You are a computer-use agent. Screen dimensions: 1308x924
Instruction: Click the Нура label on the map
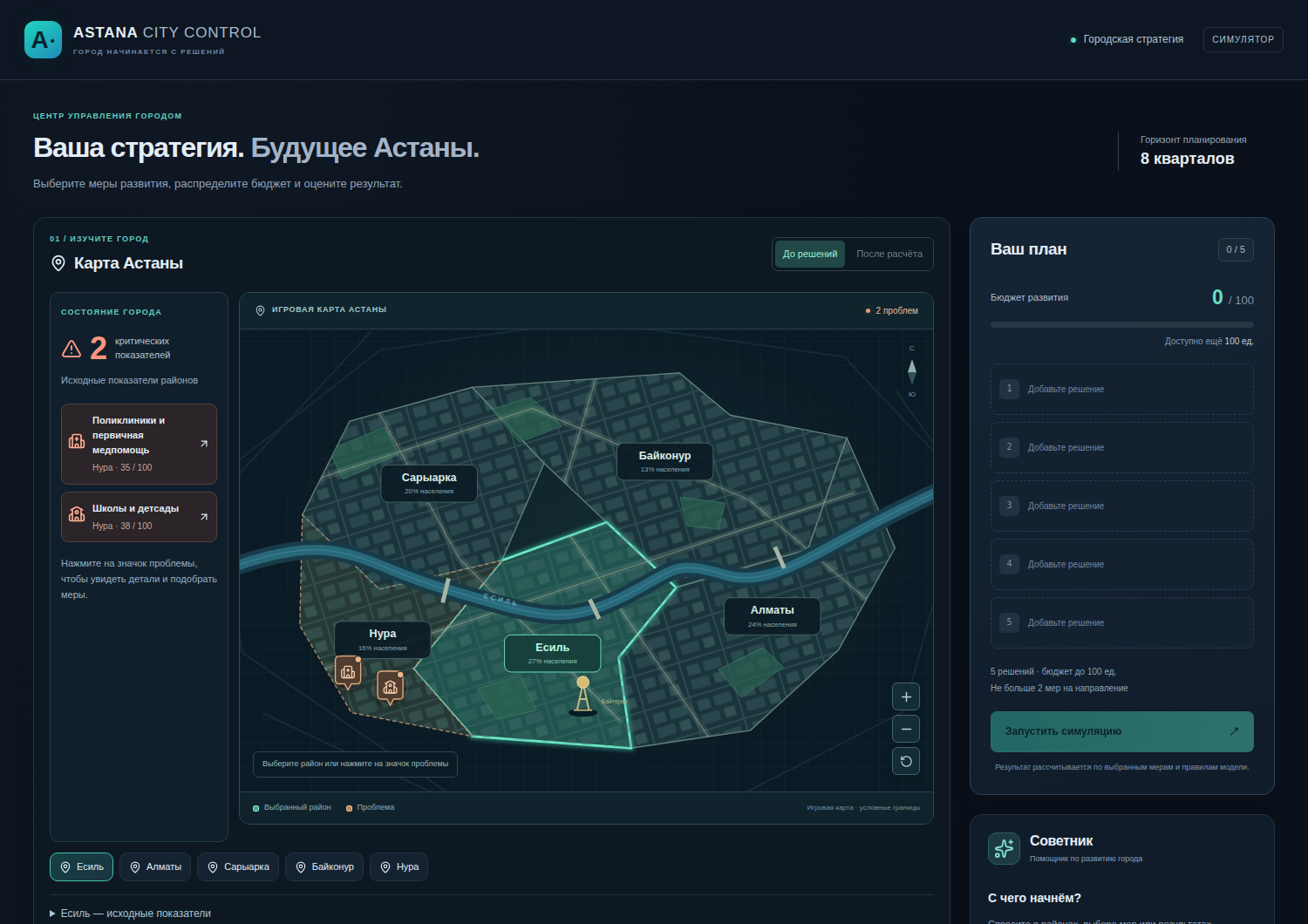(383, 639)
